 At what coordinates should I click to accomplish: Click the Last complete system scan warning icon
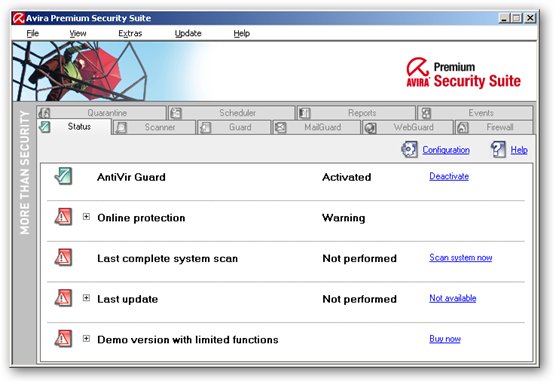click(x=64, y=257)
